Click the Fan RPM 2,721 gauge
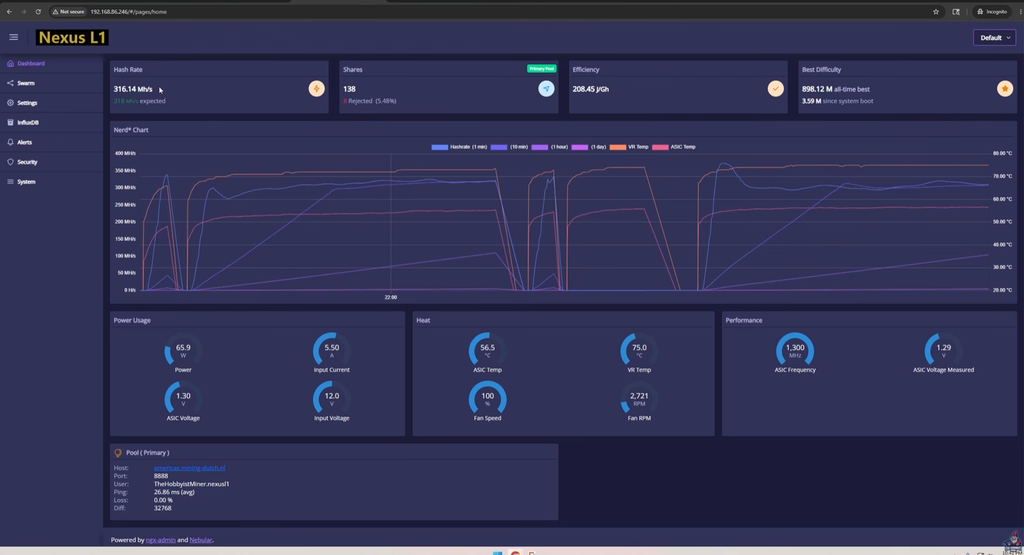The height and width of the screenshot is (555, 1024). [x=639, y=399]
